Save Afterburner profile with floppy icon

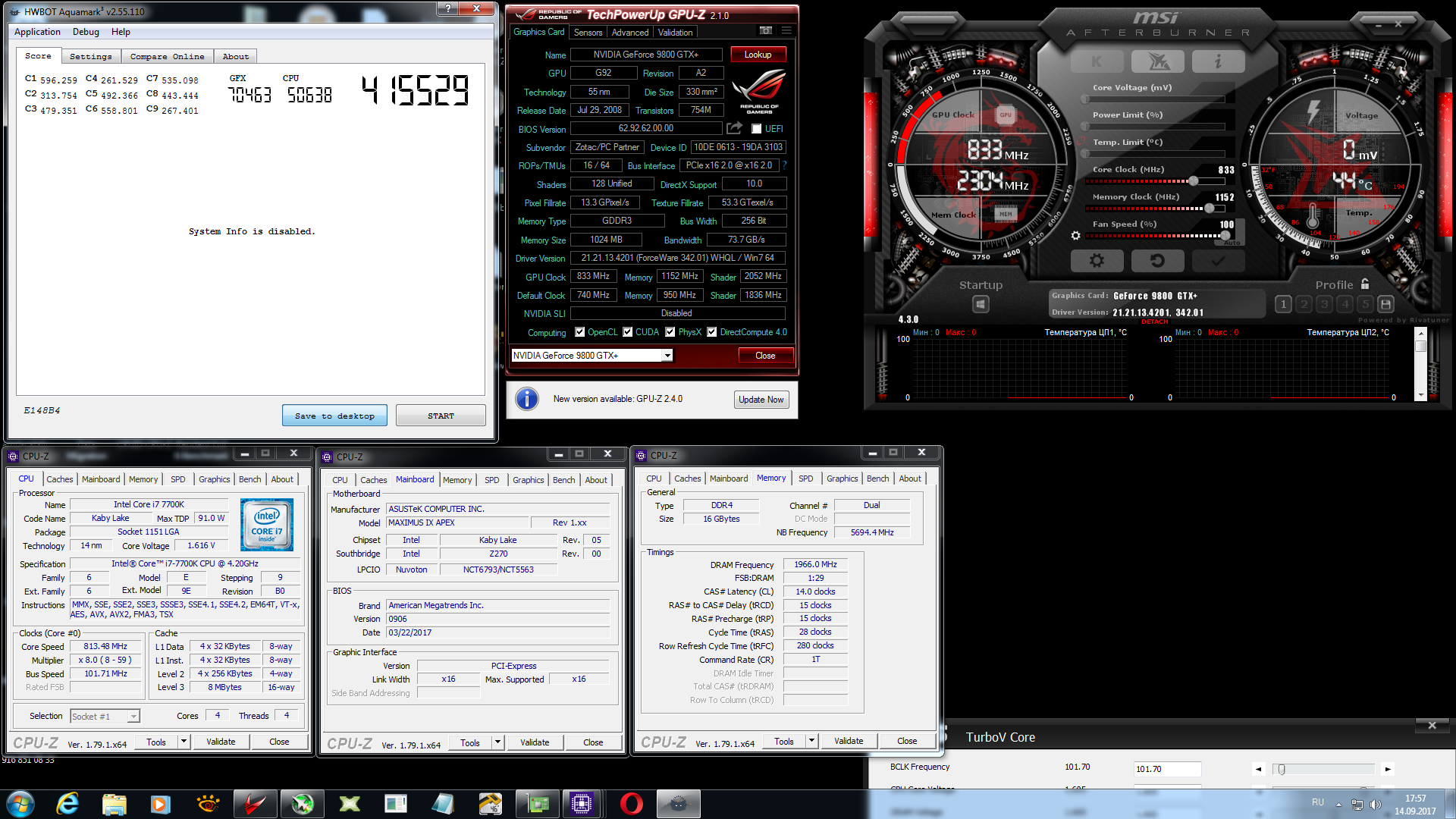[x=1385, y=304]
